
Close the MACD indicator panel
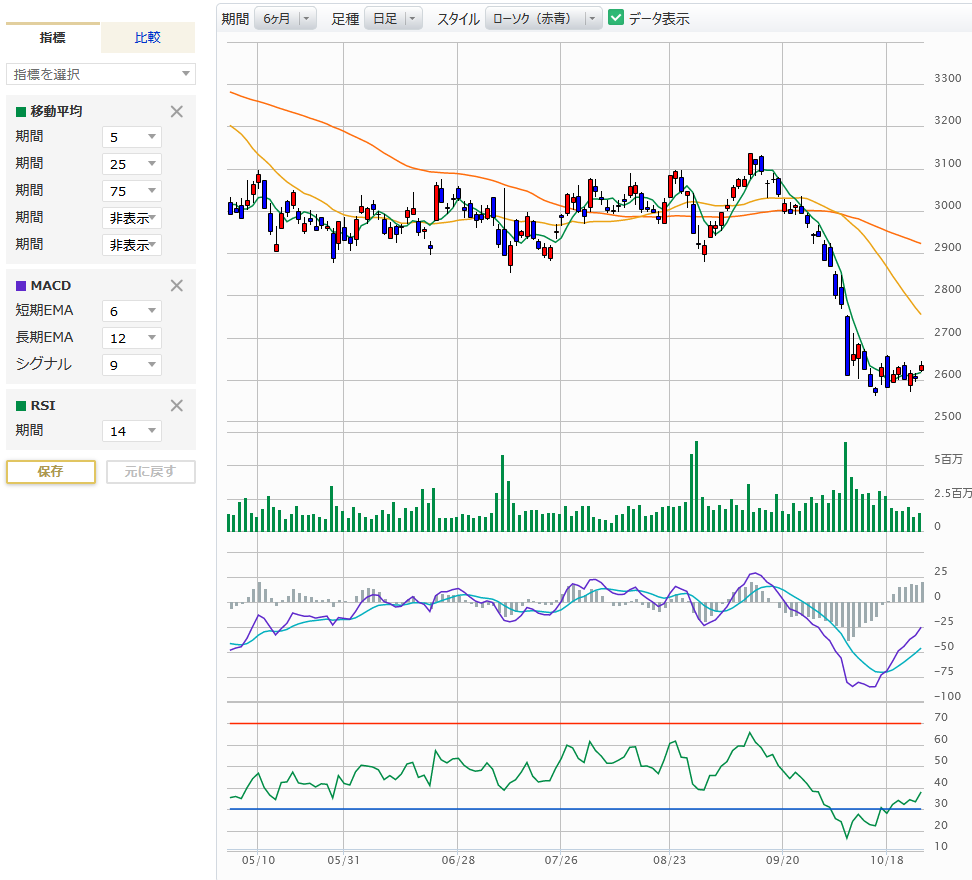pos(177,286)
